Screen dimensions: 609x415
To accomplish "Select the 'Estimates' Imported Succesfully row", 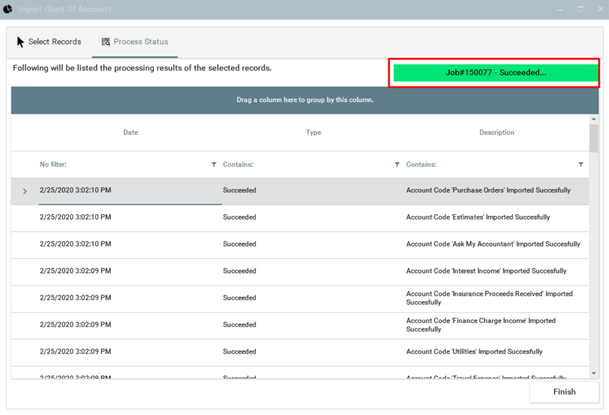I will coord(300,217).
